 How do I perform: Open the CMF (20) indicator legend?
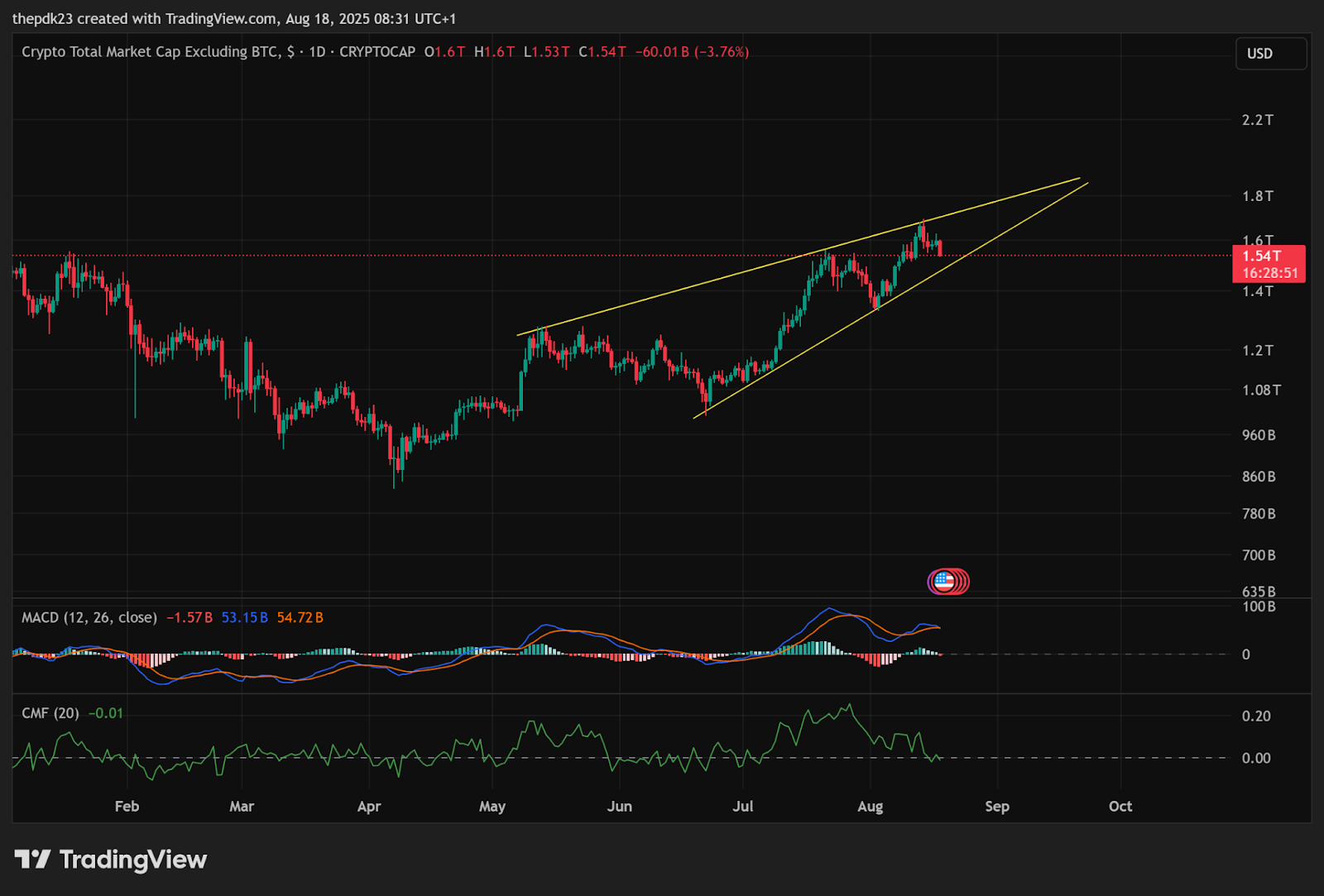[x=50, y=713]
